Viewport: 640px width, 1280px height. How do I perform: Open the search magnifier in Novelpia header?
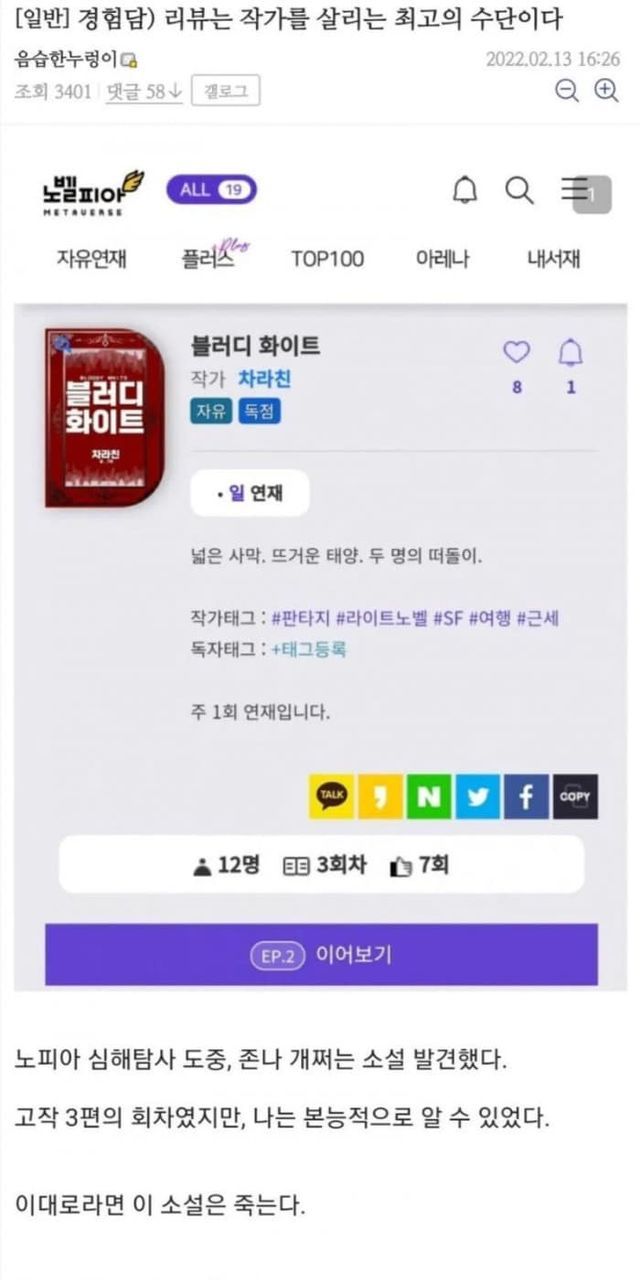(x=519, y=190)
